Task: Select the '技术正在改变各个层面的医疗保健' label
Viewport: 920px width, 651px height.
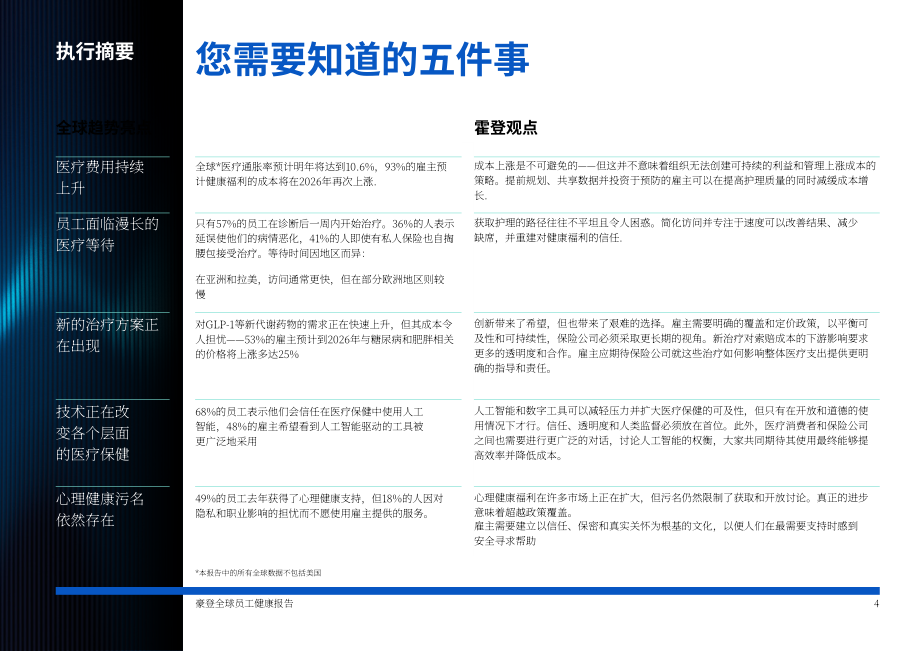Action: click(x=93, y=433)
